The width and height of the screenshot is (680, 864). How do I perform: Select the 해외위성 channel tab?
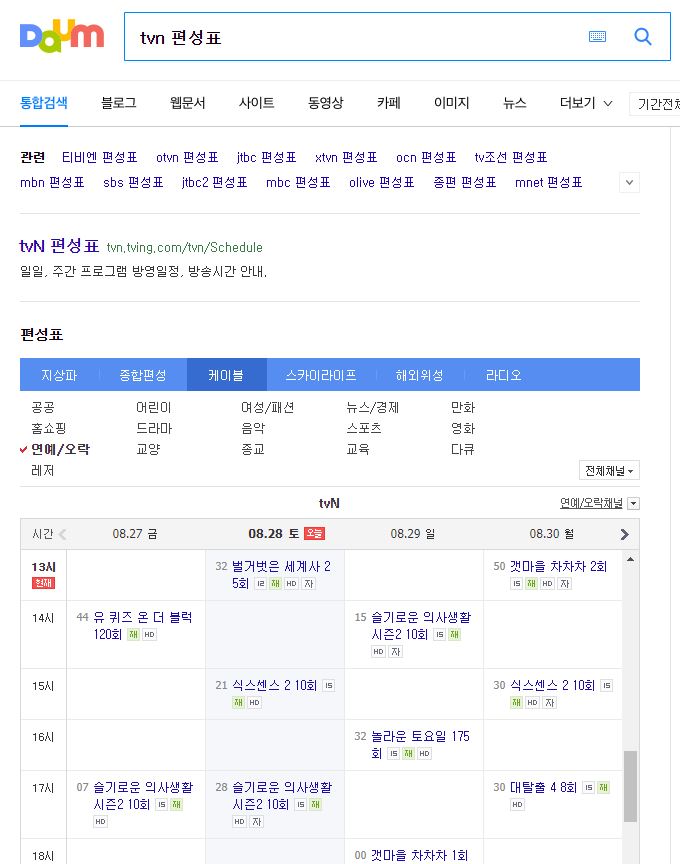[419, 375]
